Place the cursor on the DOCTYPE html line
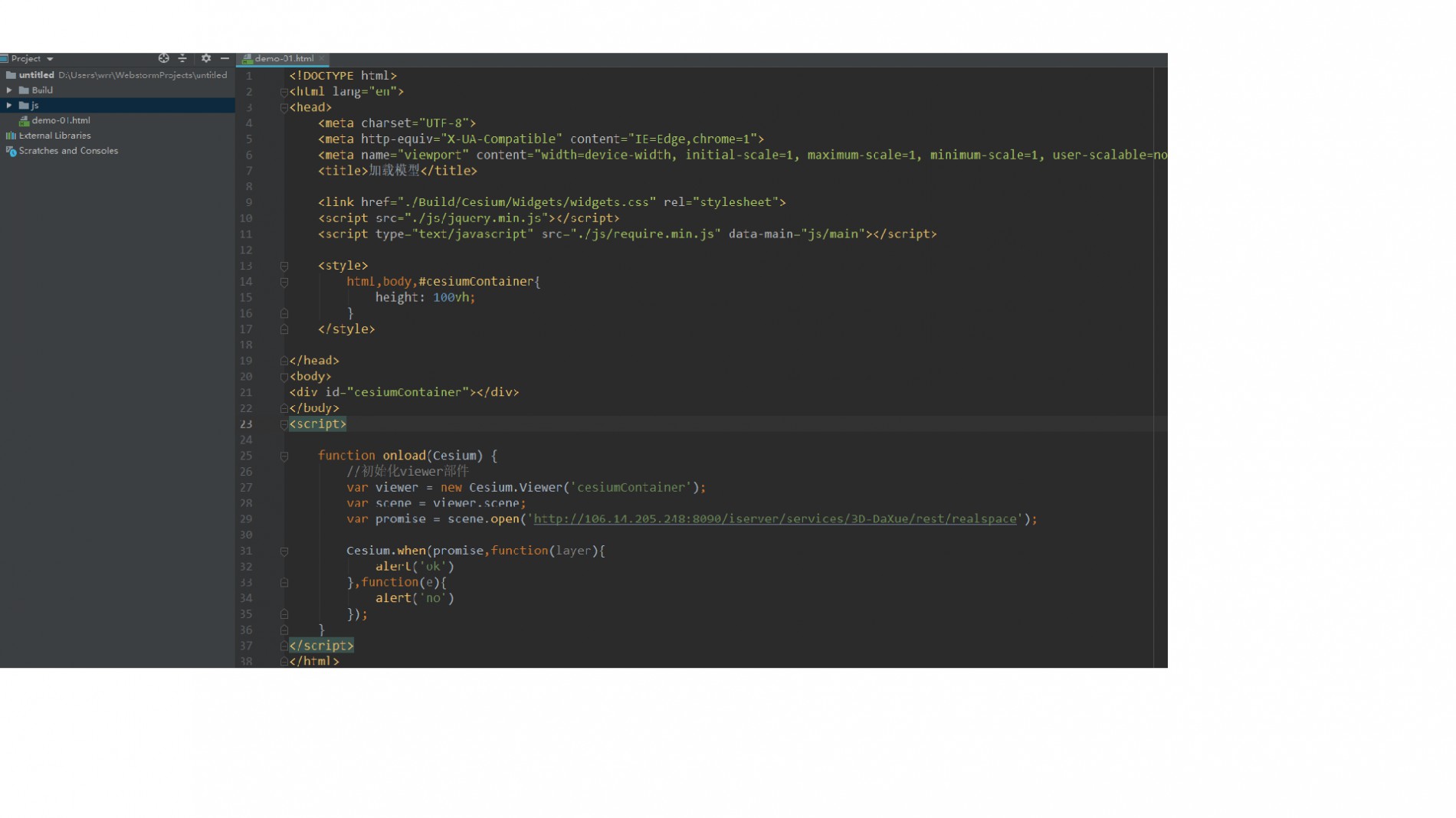 [343, 76]
